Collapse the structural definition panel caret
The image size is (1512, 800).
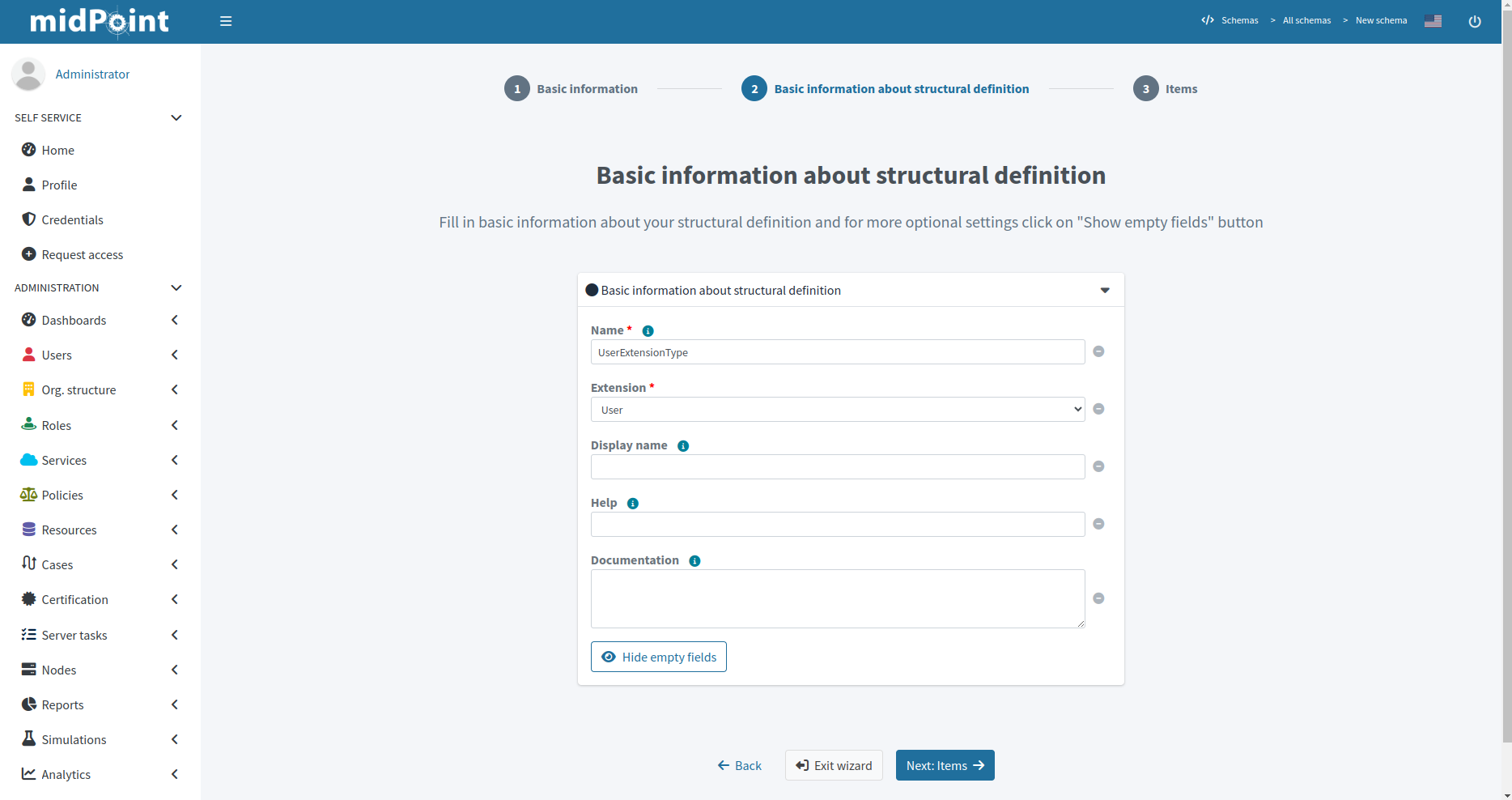(x=1105, y=291)
